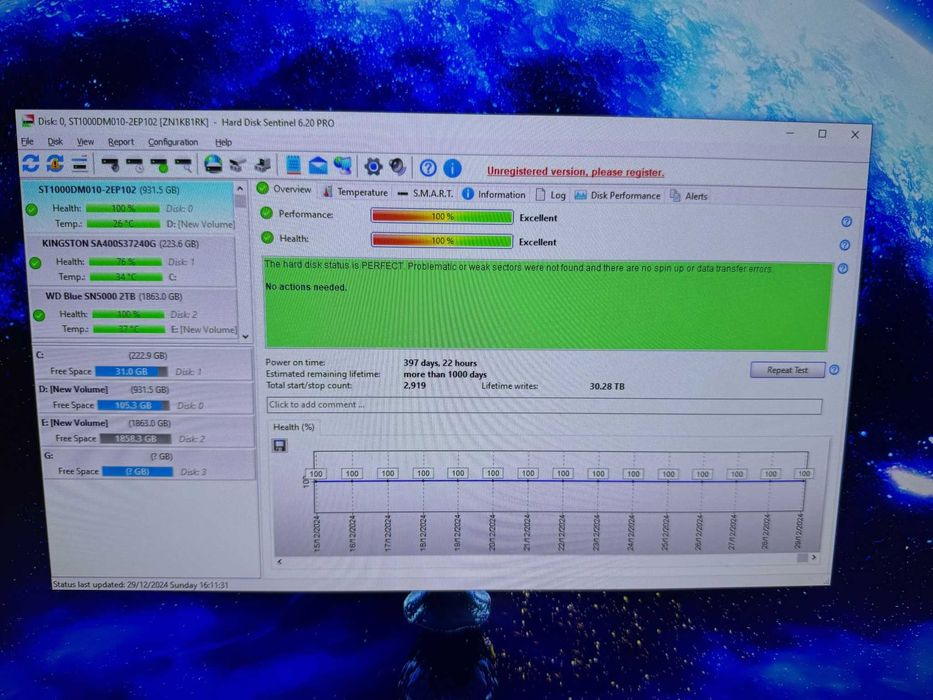Click the C: Free Space 31.0 GB bar
Image resolution: width=933 pixels, height=700 pixels.
(132, 371)
